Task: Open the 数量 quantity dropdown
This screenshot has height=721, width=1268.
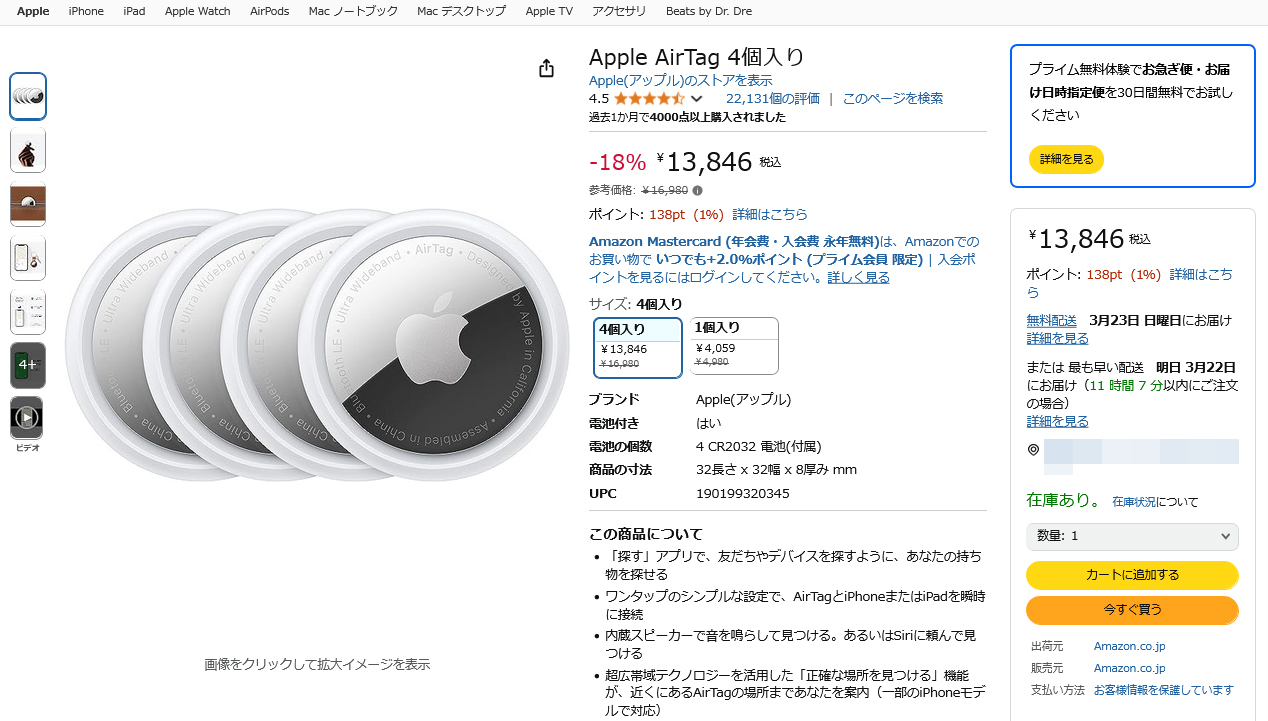Action: (1132, 536)
